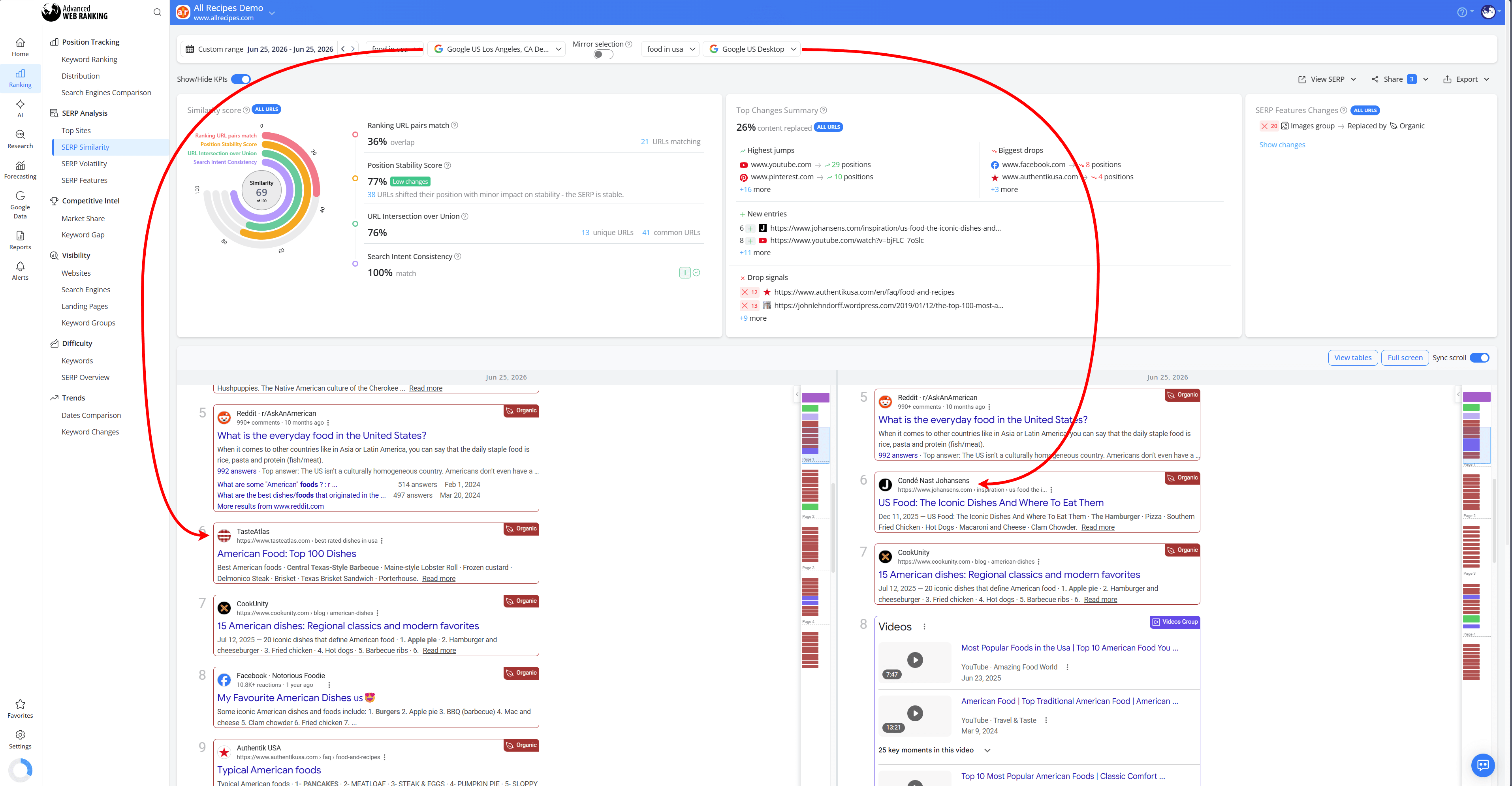Click +9 more under Drop signals
Viewport: 1512px width, 786px height.
752,318
